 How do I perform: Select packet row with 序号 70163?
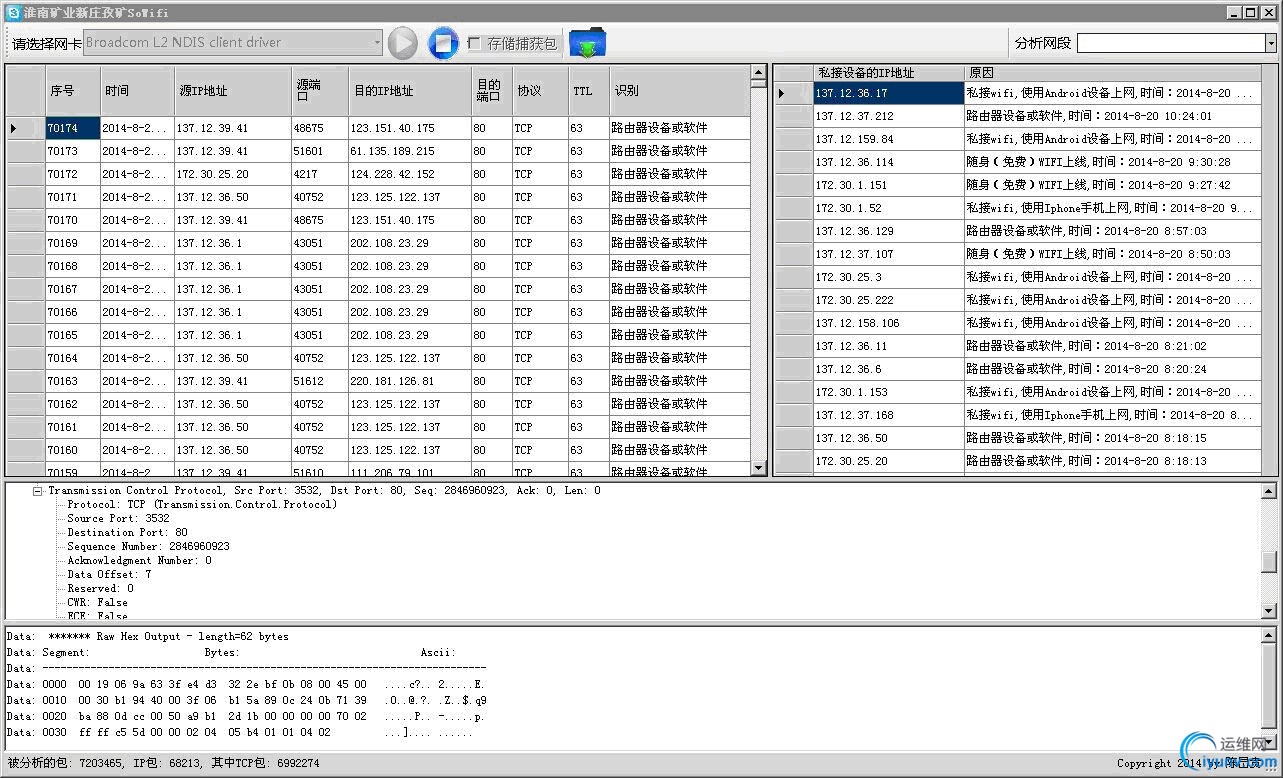click(378, 381)
